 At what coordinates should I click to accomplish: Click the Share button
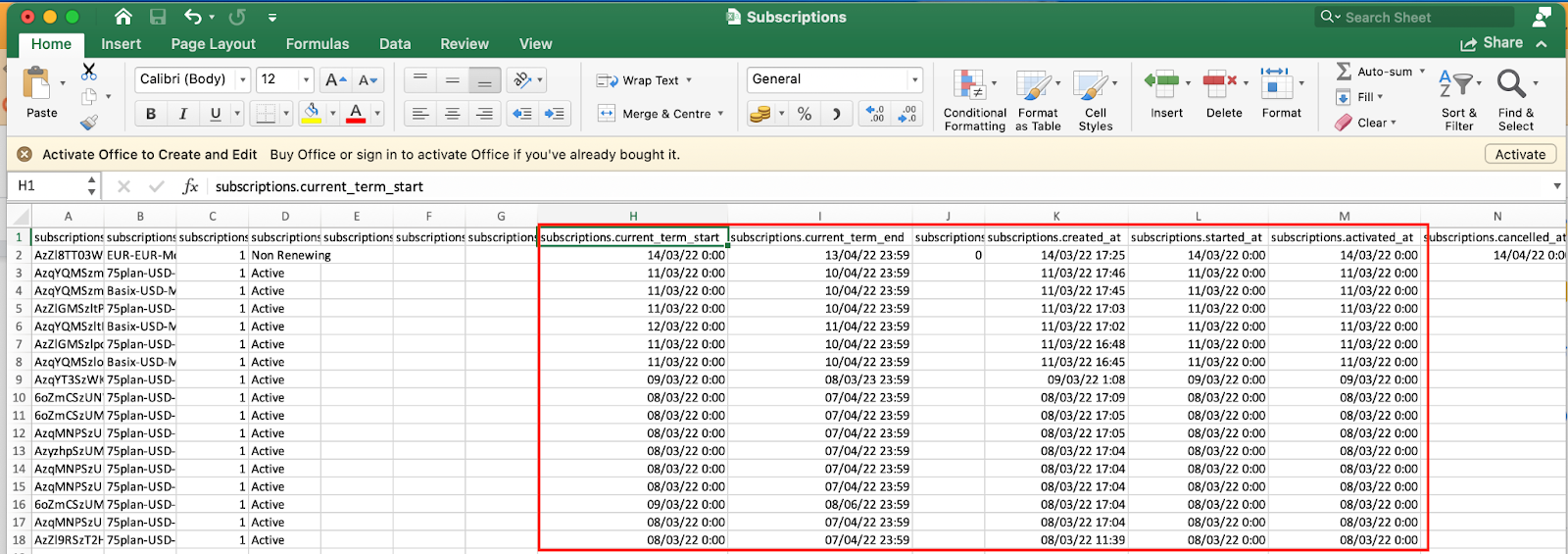pyautogui.click(x=1492, y=43)
